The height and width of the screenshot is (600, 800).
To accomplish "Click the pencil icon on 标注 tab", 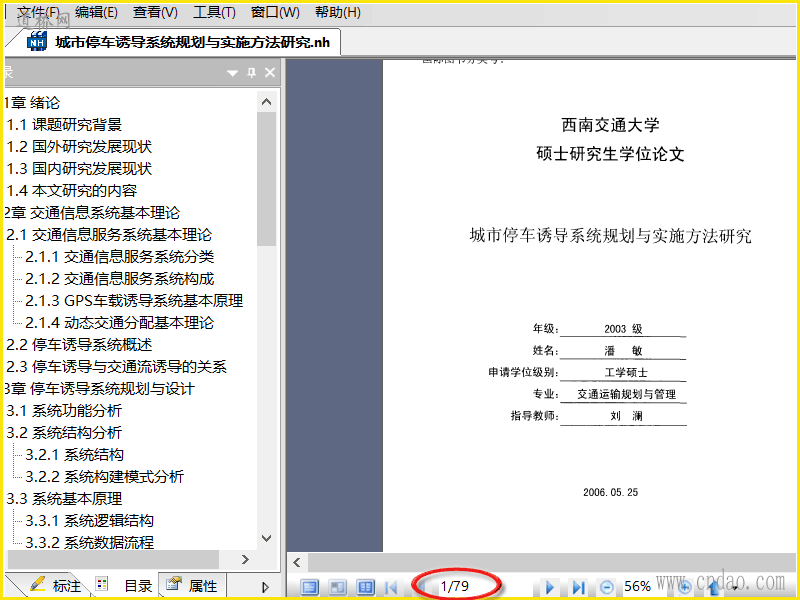I will point(37,584).
